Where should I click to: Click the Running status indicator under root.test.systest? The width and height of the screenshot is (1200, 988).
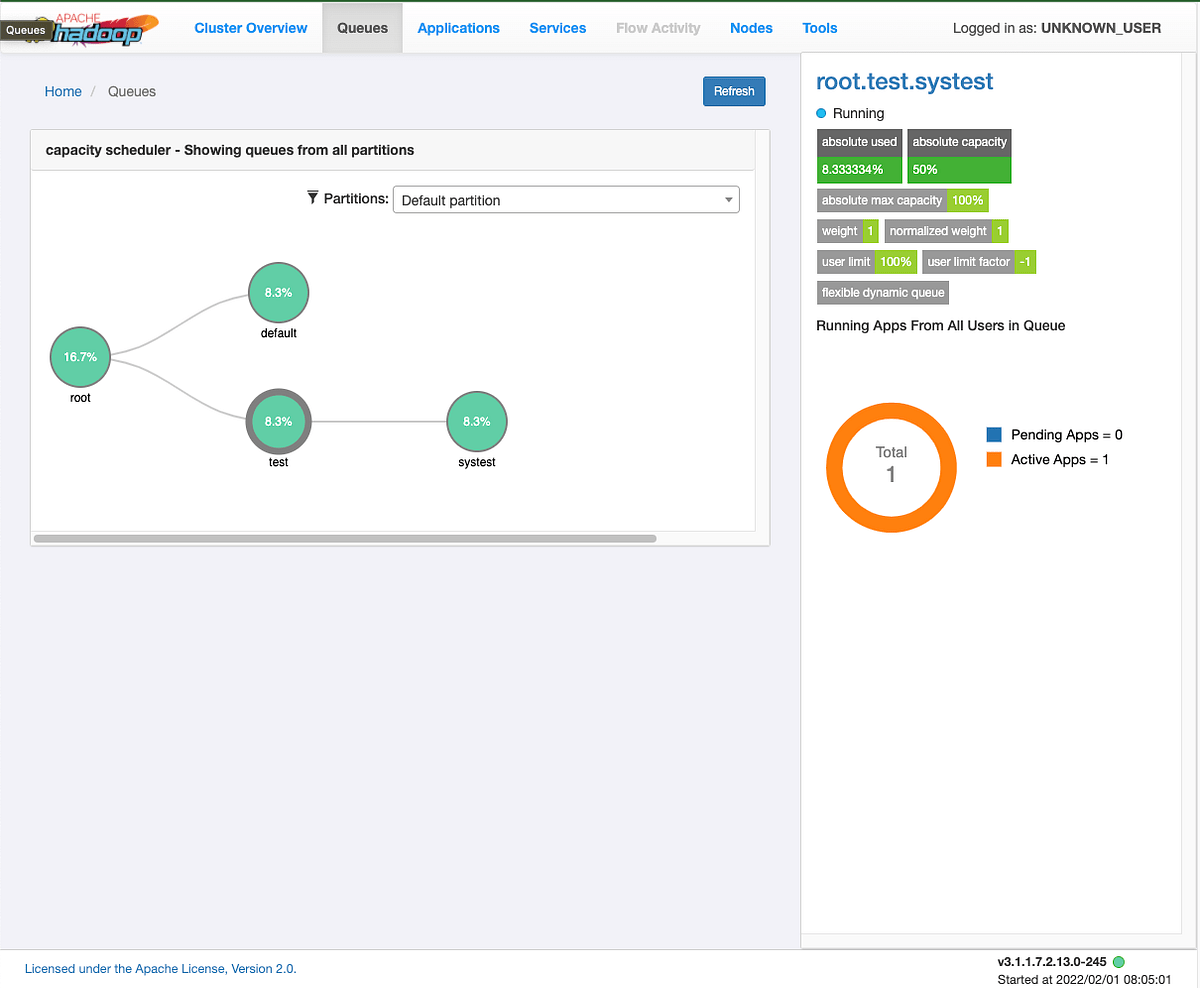point(822,114)
